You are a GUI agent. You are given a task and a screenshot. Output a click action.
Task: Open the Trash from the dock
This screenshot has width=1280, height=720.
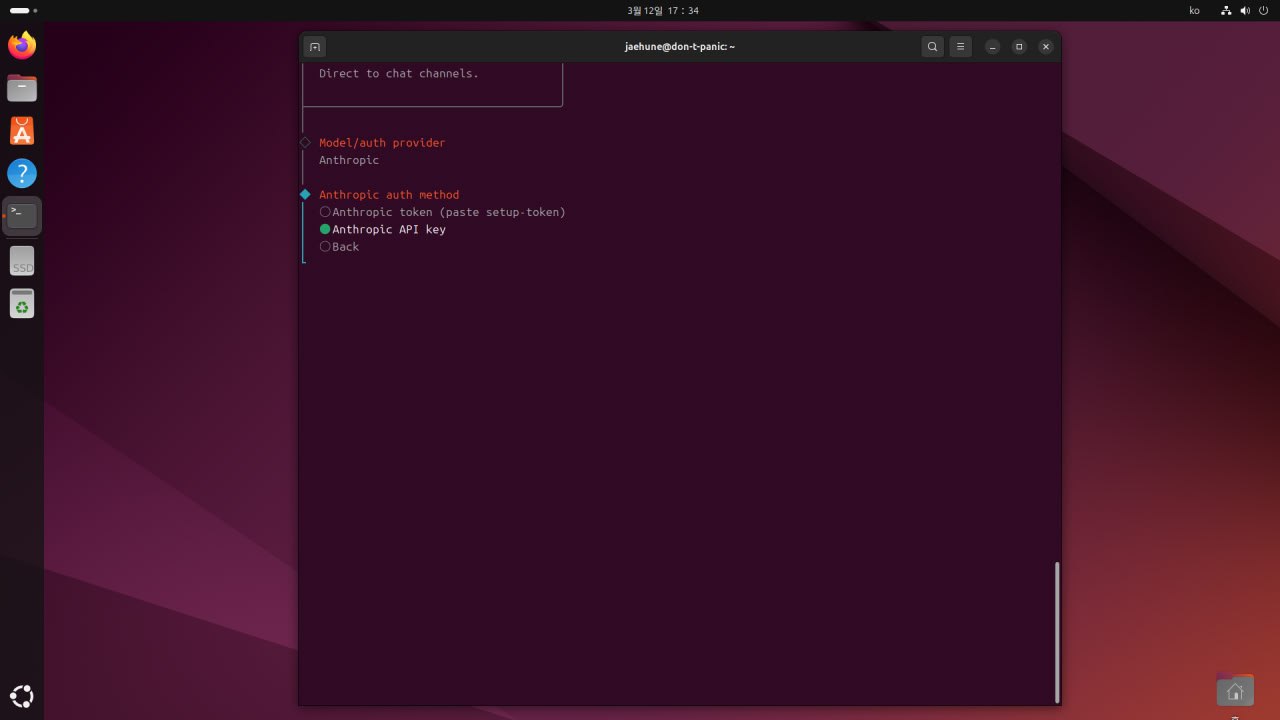point(21,303)
